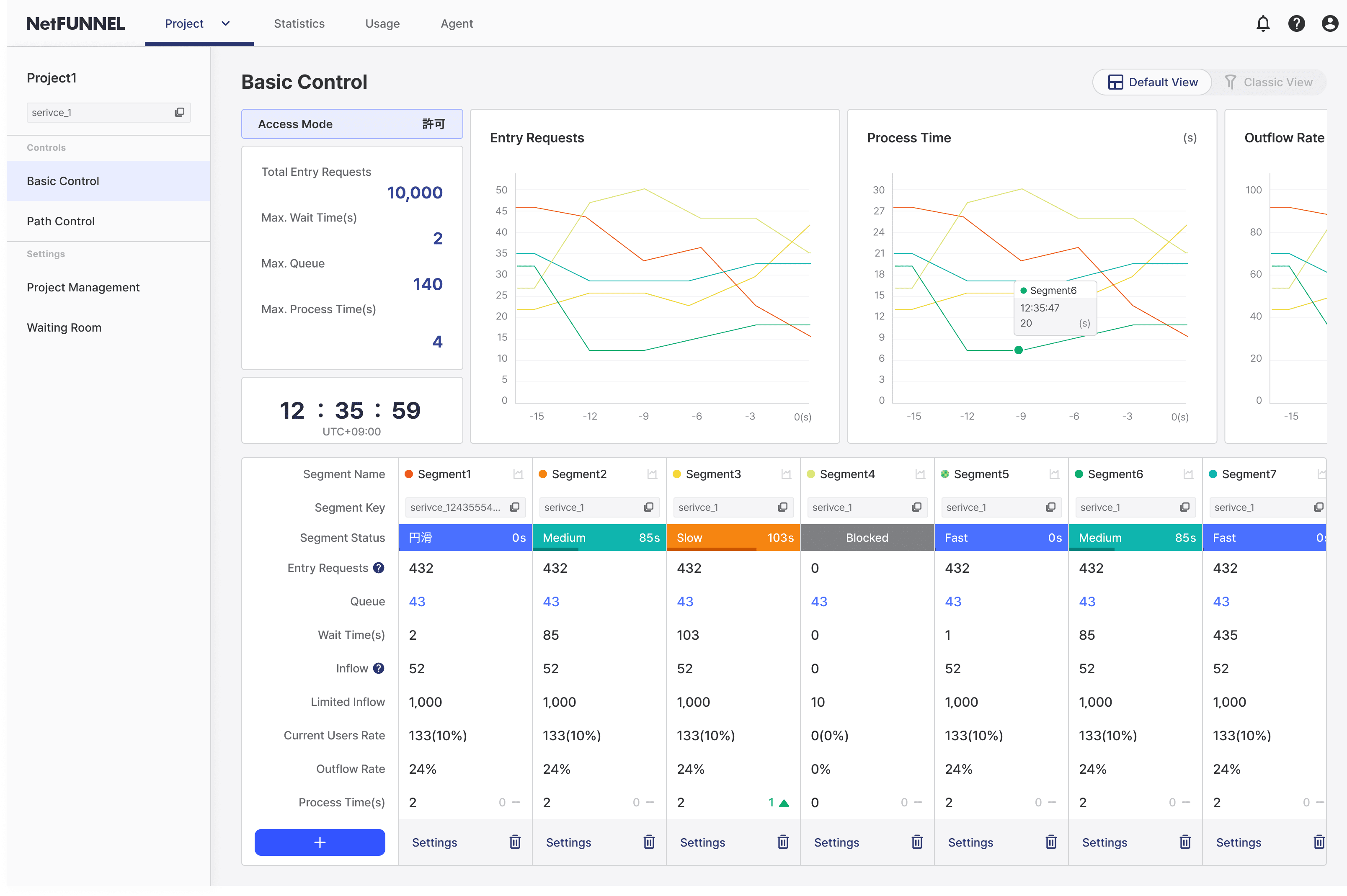
Task: Click Segment1 key field serivce_12435554...
Action: [x=465, y=507]
